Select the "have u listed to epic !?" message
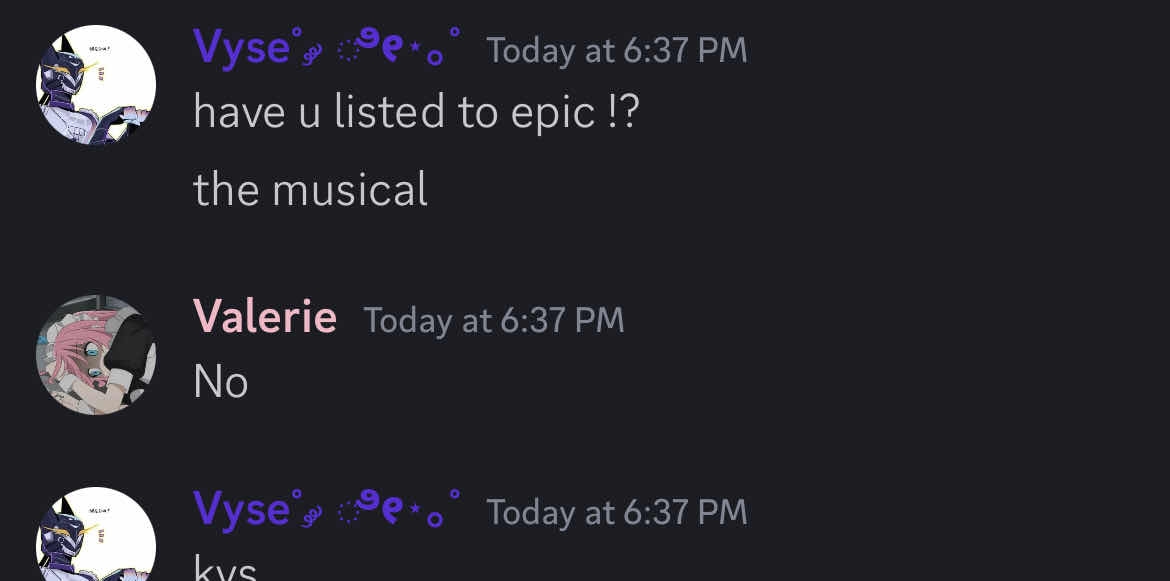The width and height of the screenshot is (1170, 581). [415, 113]
